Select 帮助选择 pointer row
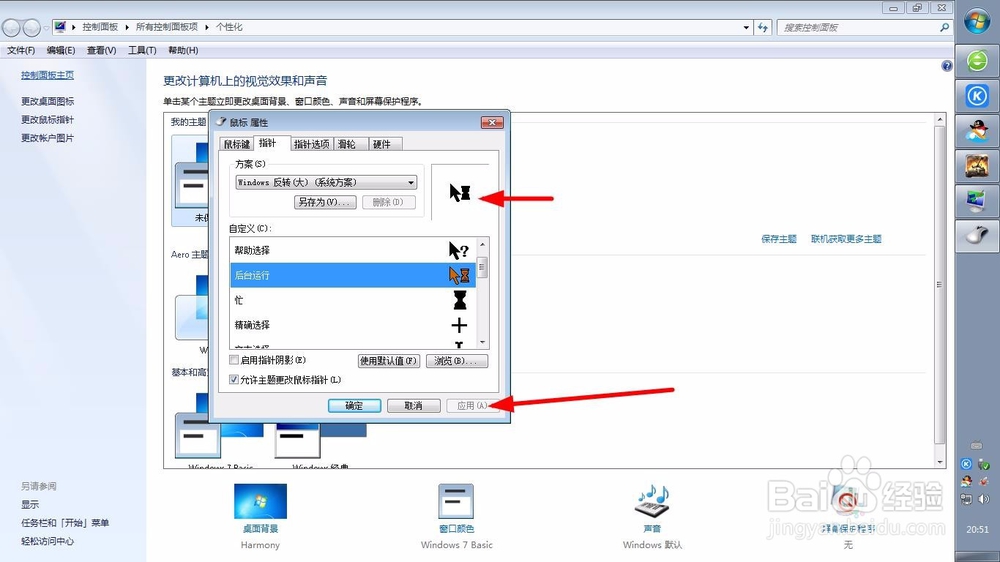1000x562 pixels. (353, 250)
